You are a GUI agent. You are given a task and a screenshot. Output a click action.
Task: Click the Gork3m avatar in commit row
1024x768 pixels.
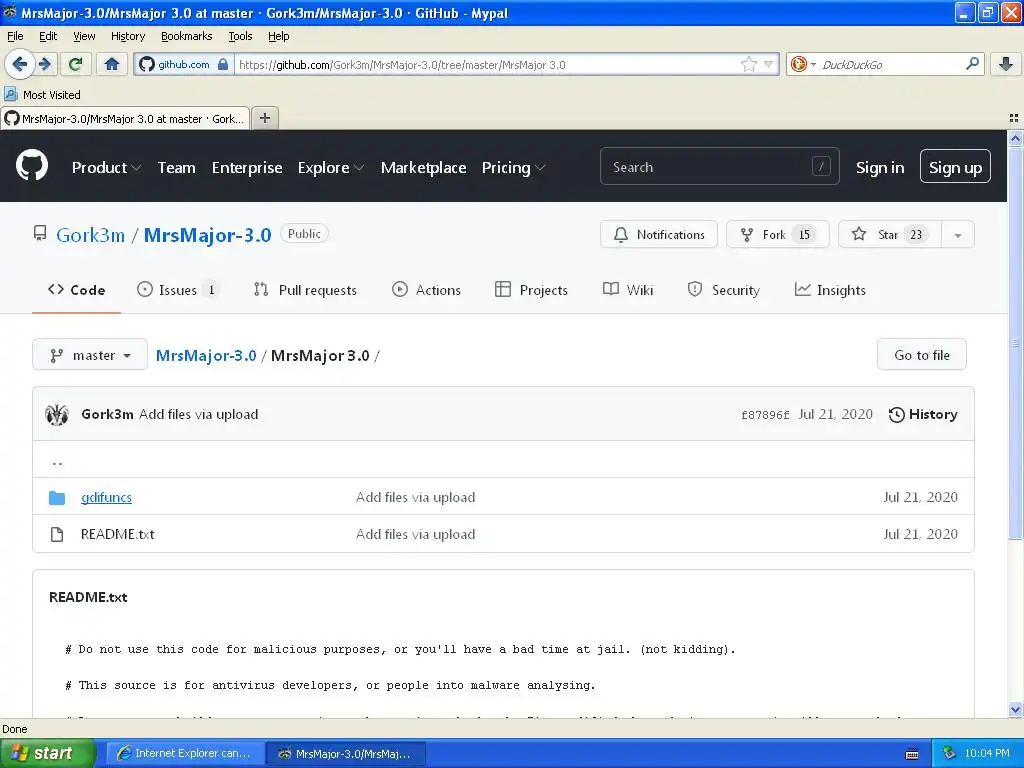[57, 414]
